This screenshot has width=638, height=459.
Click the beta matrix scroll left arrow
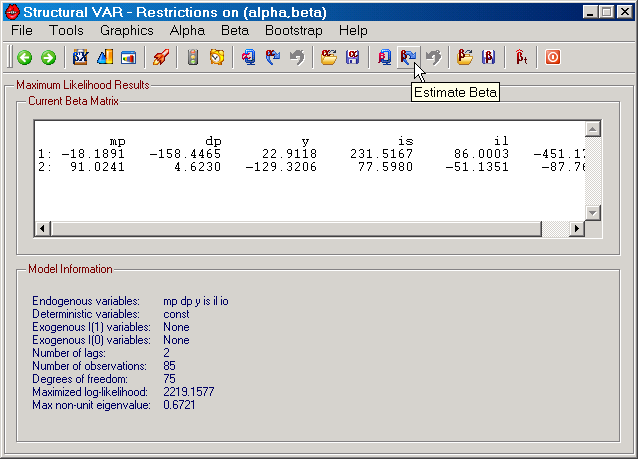42,229
